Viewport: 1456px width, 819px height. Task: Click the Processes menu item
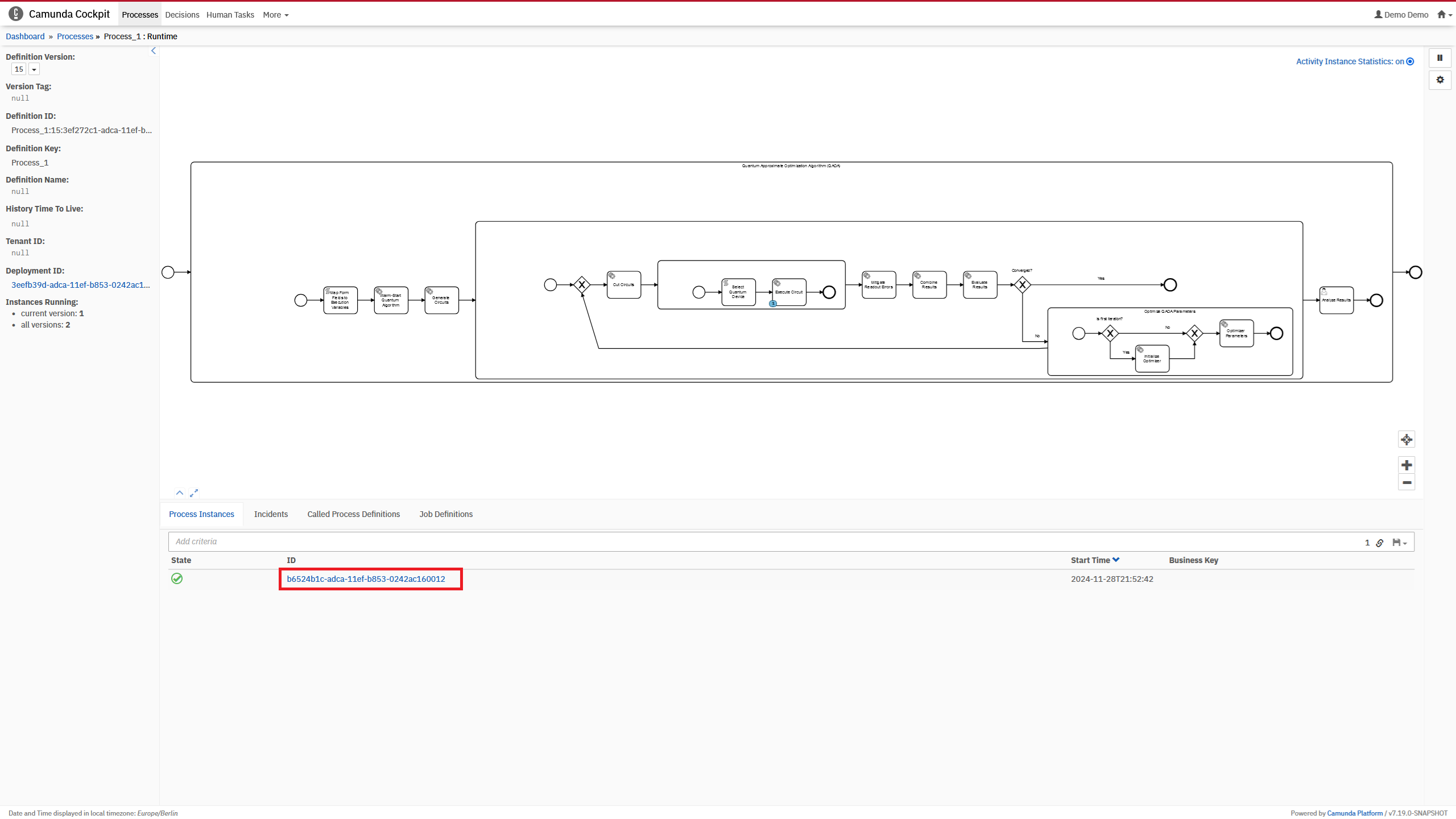tap(139, 14)
